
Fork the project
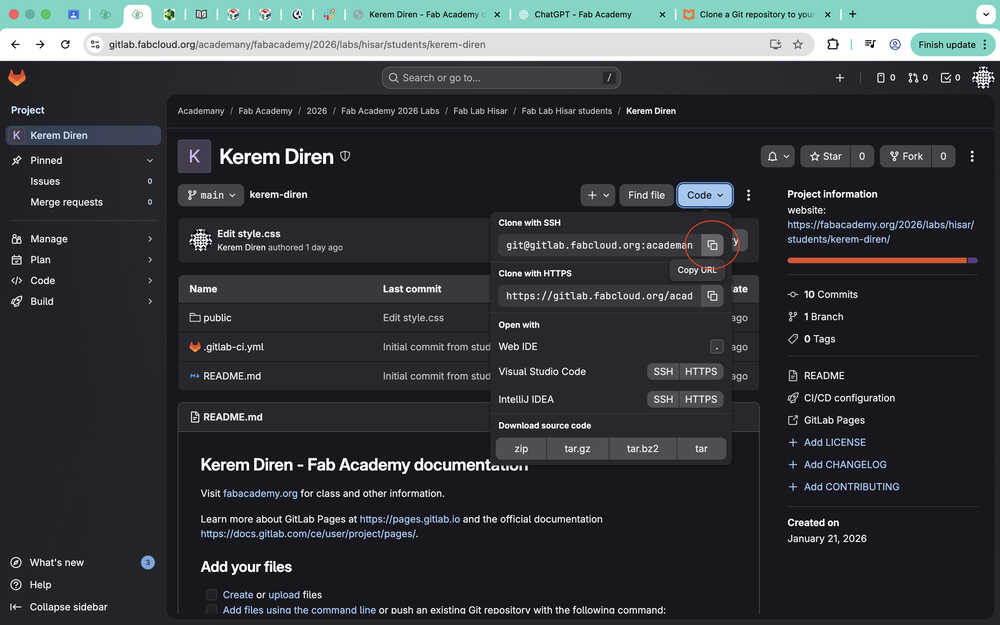(x=906, y=156)
